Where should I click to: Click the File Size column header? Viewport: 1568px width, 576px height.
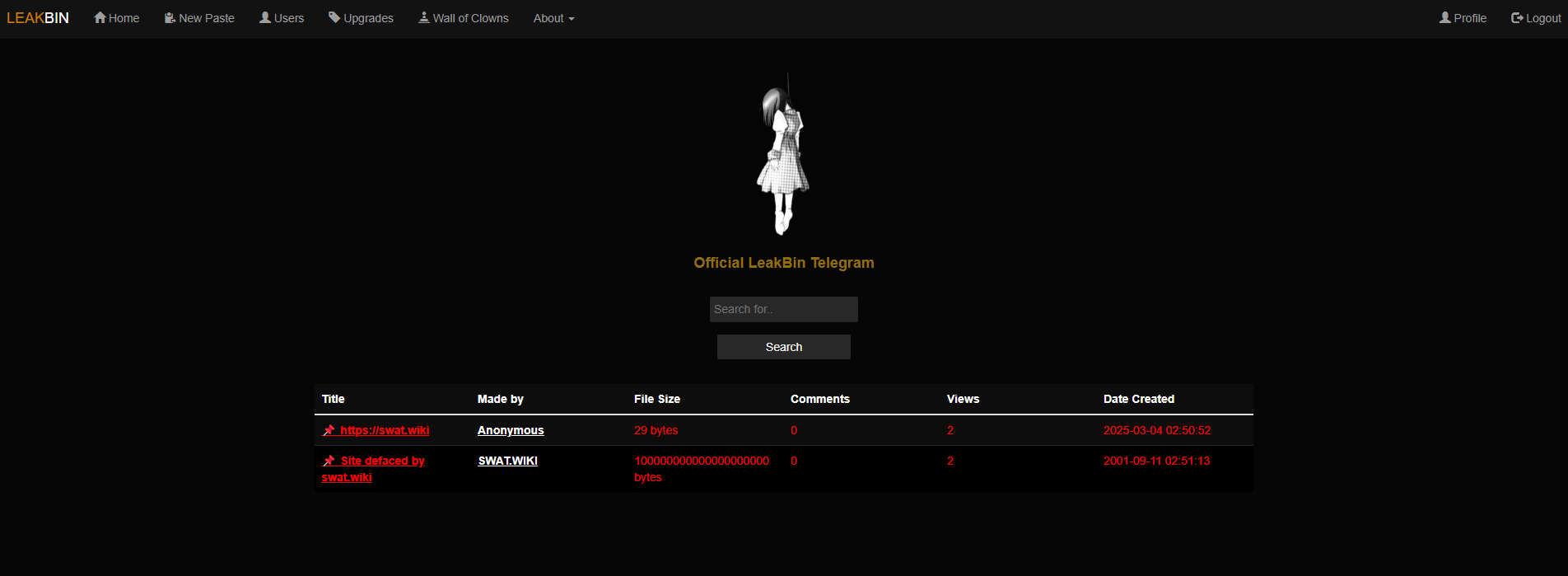coord(656,399)
